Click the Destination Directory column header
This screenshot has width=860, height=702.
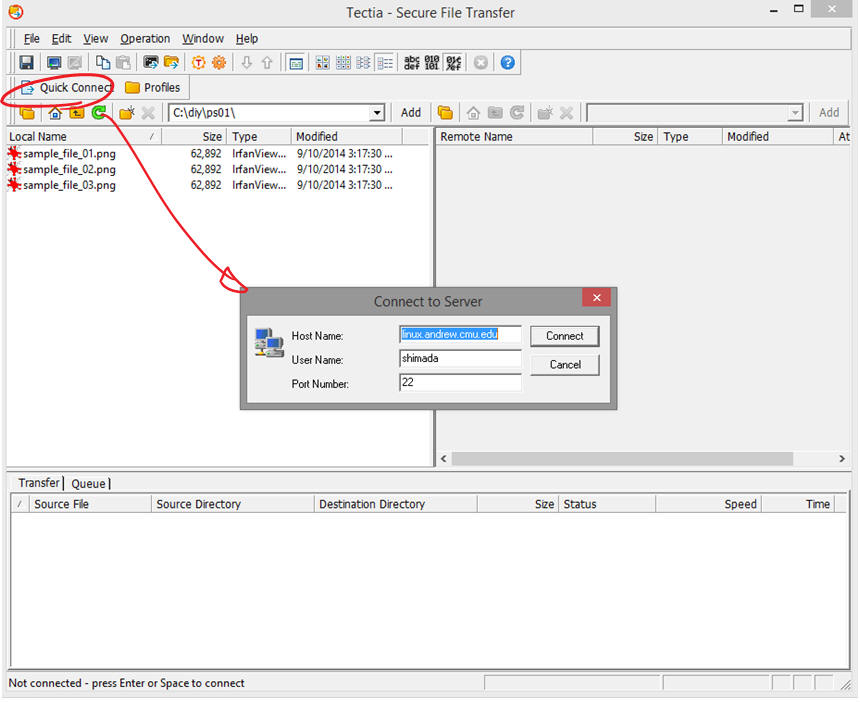[396, 504]
